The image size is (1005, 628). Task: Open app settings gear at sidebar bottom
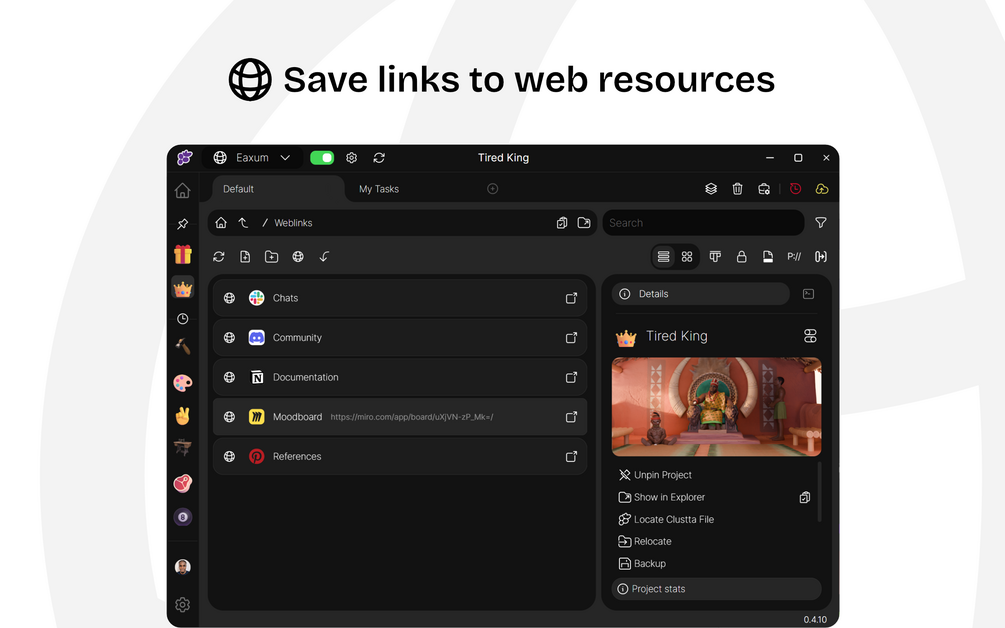tap(183, 604)
